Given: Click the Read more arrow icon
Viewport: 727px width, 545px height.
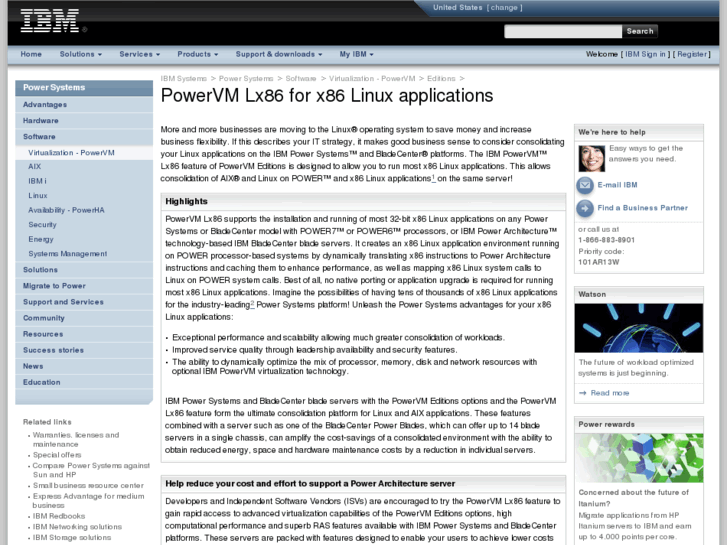Looking at the screenshot, I should pyautogui.click(x=583, y=393).
